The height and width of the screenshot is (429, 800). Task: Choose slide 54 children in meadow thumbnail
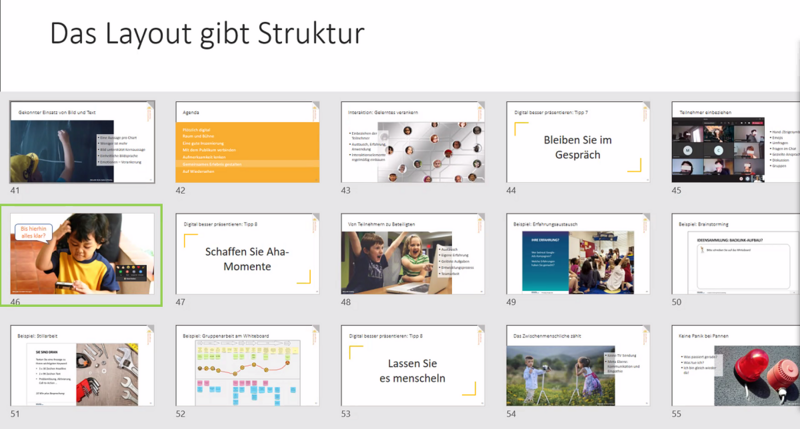click(x=578, y=365)
